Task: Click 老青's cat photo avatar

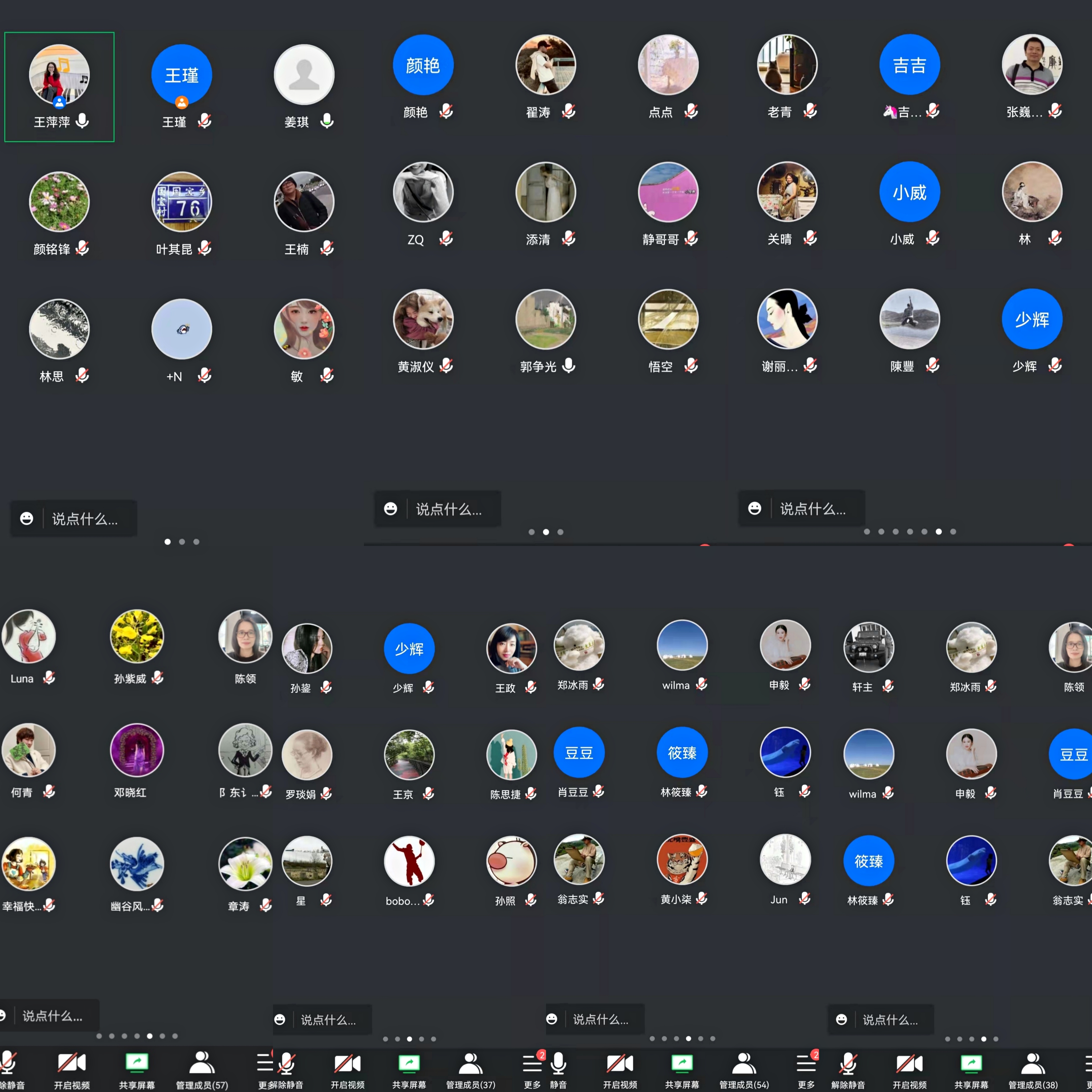Action: 787,65
